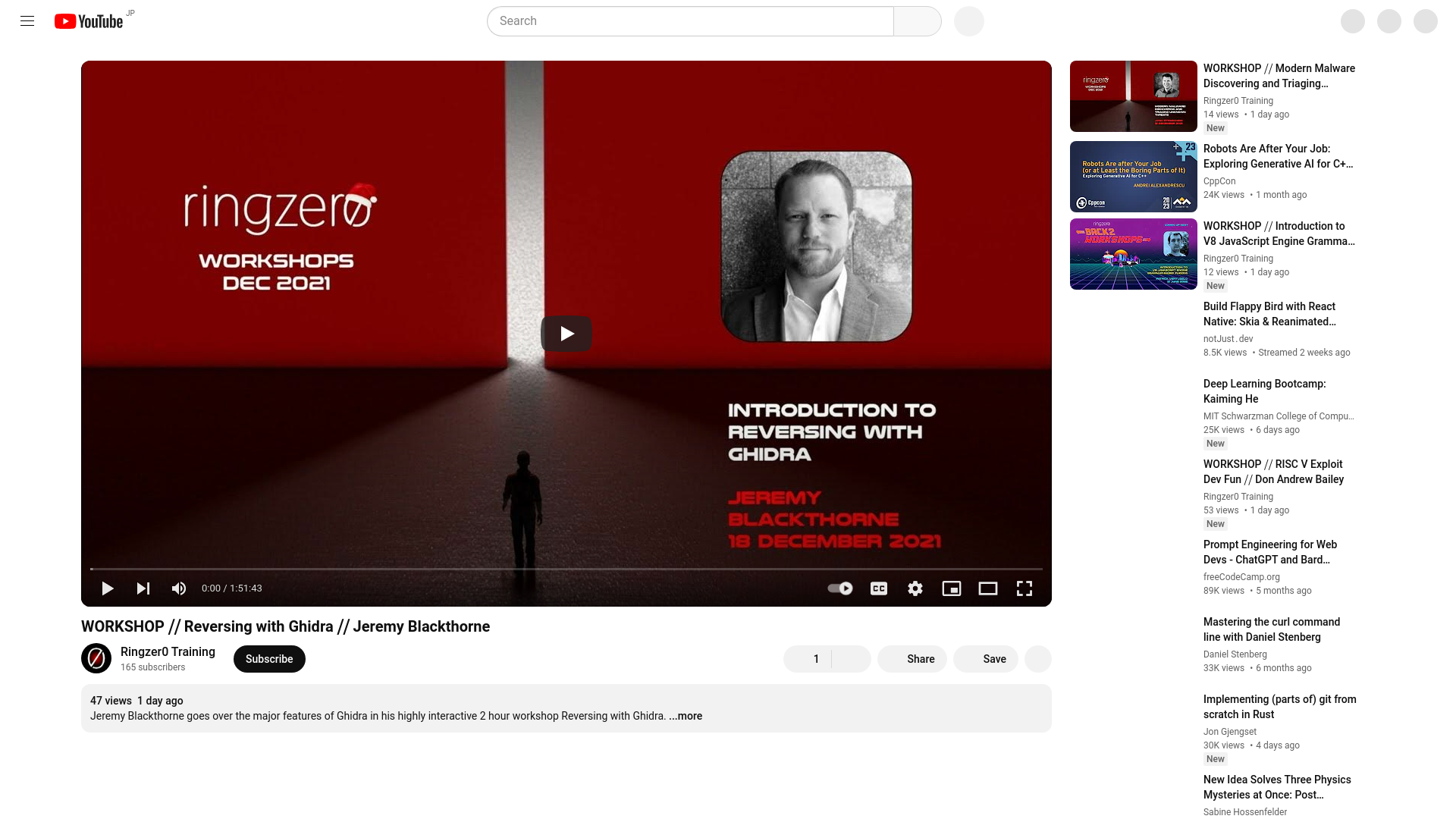The height and width of the screenshot is (819, 1456).
Task: Open 'Robots Are After Your Job' title
Action: coord(1279,156)
